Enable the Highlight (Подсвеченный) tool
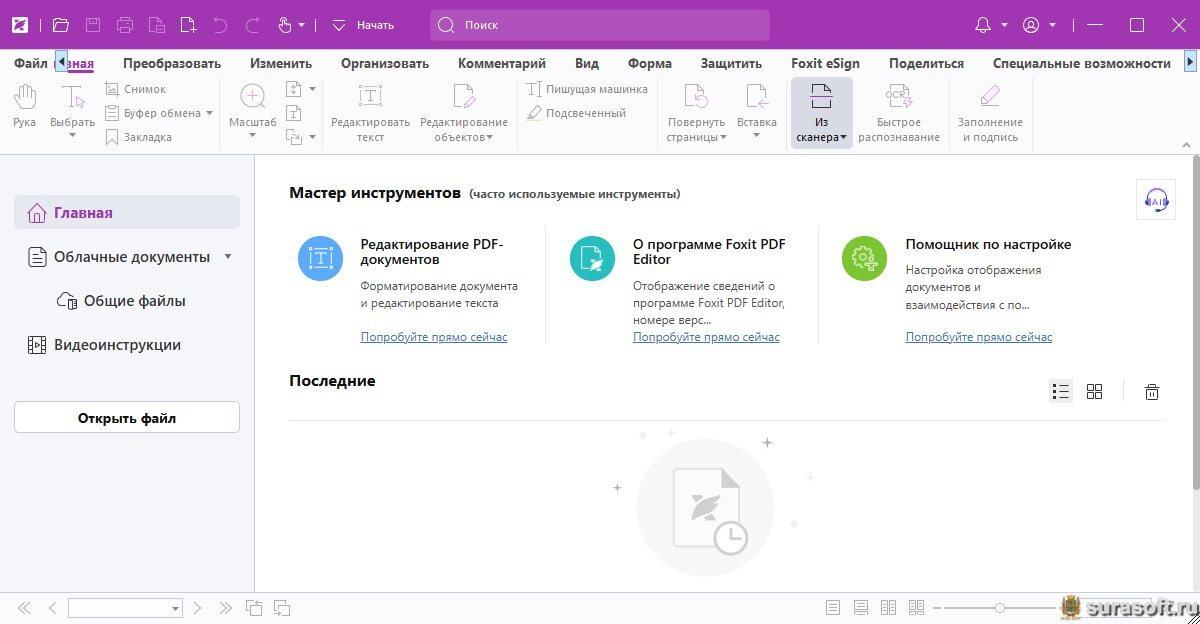 point(576,113)
